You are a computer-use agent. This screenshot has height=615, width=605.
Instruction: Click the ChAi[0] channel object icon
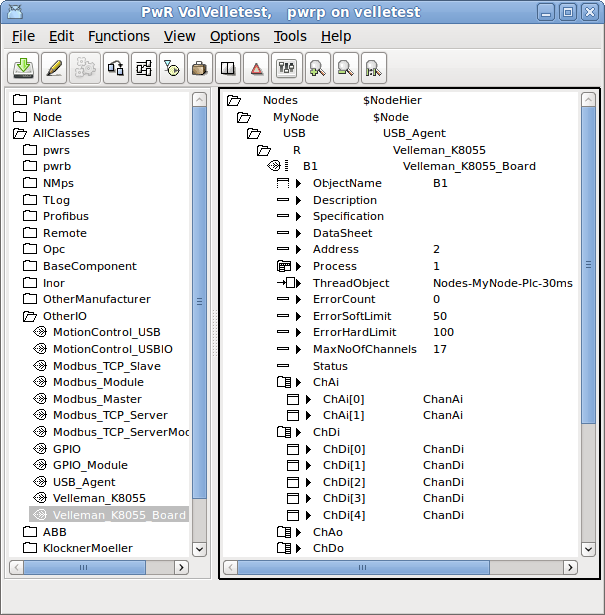click(293, 399)
